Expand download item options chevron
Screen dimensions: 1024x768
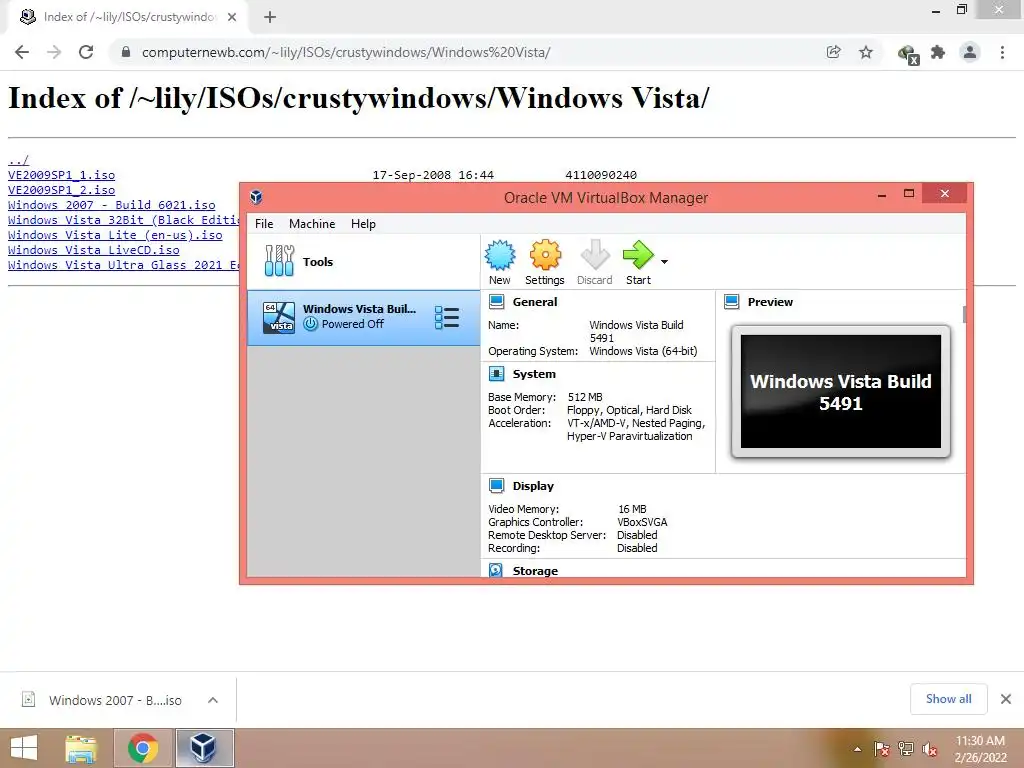213,700
